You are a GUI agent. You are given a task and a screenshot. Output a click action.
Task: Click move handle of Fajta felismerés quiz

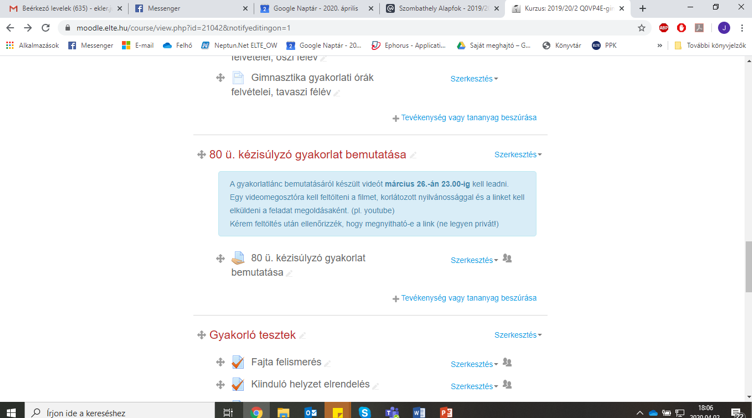click(x=220, y=362)
